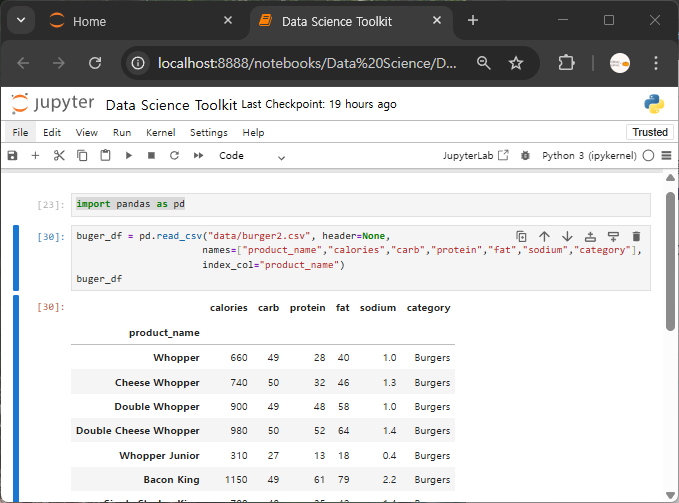Delete the active cell with trash icon

pyautogui.click(x=636, y=236)
